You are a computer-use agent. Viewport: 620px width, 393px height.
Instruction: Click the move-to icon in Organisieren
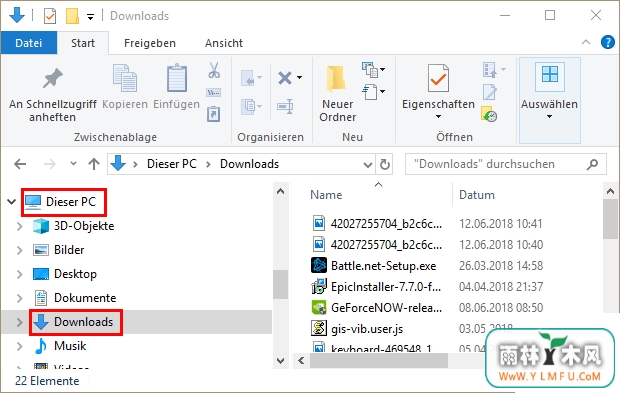coord(248,78)
